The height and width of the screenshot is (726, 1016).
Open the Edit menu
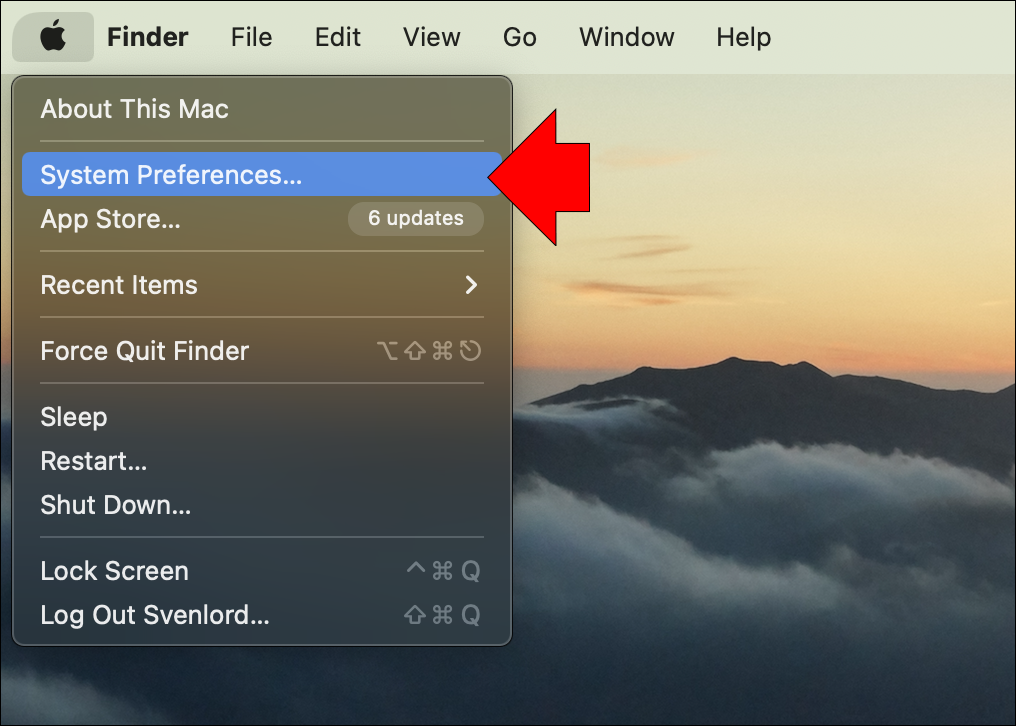point(337,37)
